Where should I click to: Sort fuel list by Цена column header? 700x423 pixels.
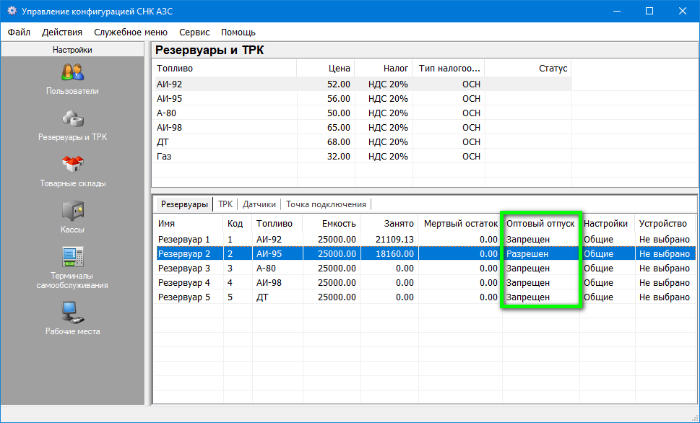[339, 69]
